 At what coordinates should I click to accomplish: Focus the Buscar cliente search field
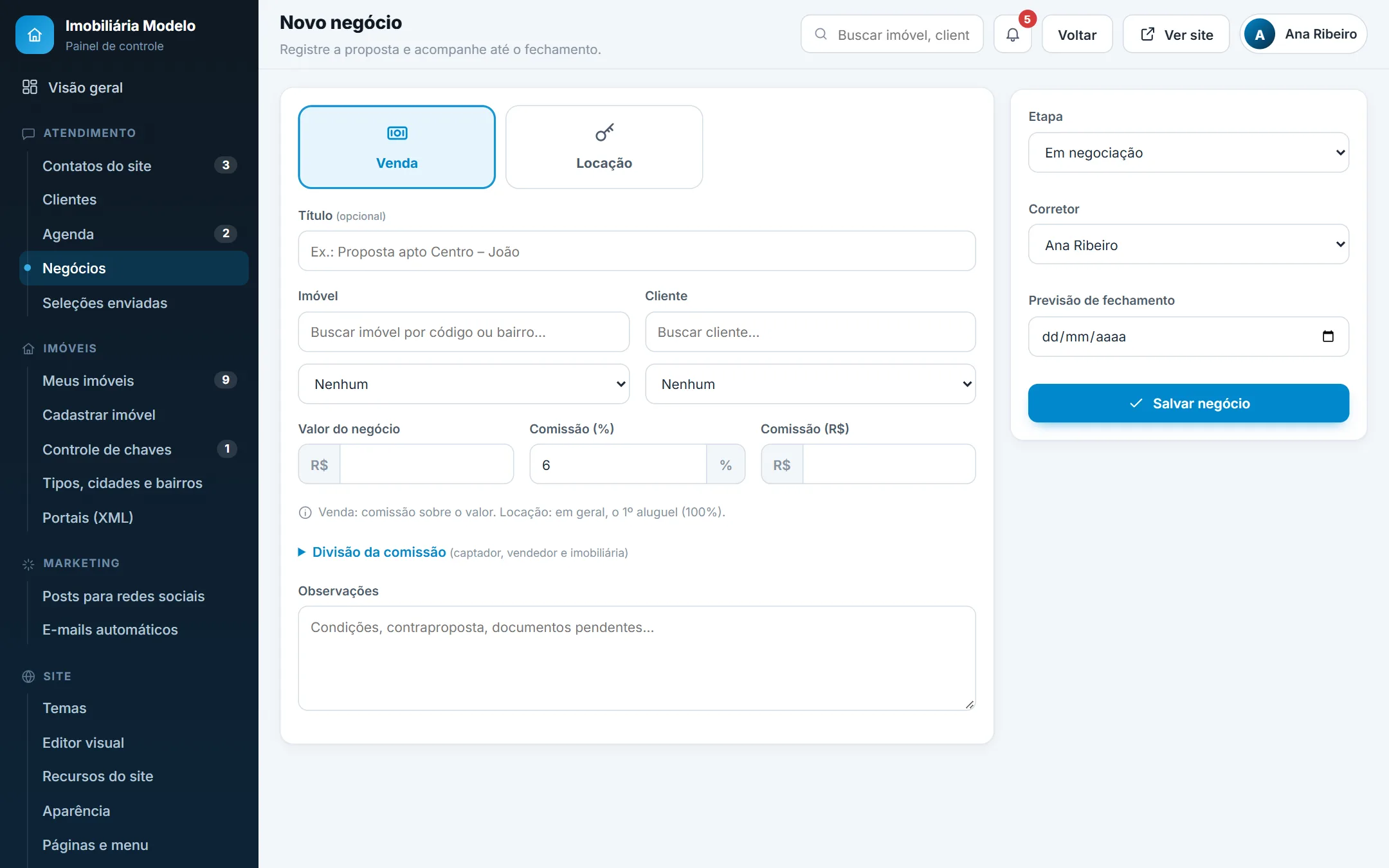coord(810,332)
